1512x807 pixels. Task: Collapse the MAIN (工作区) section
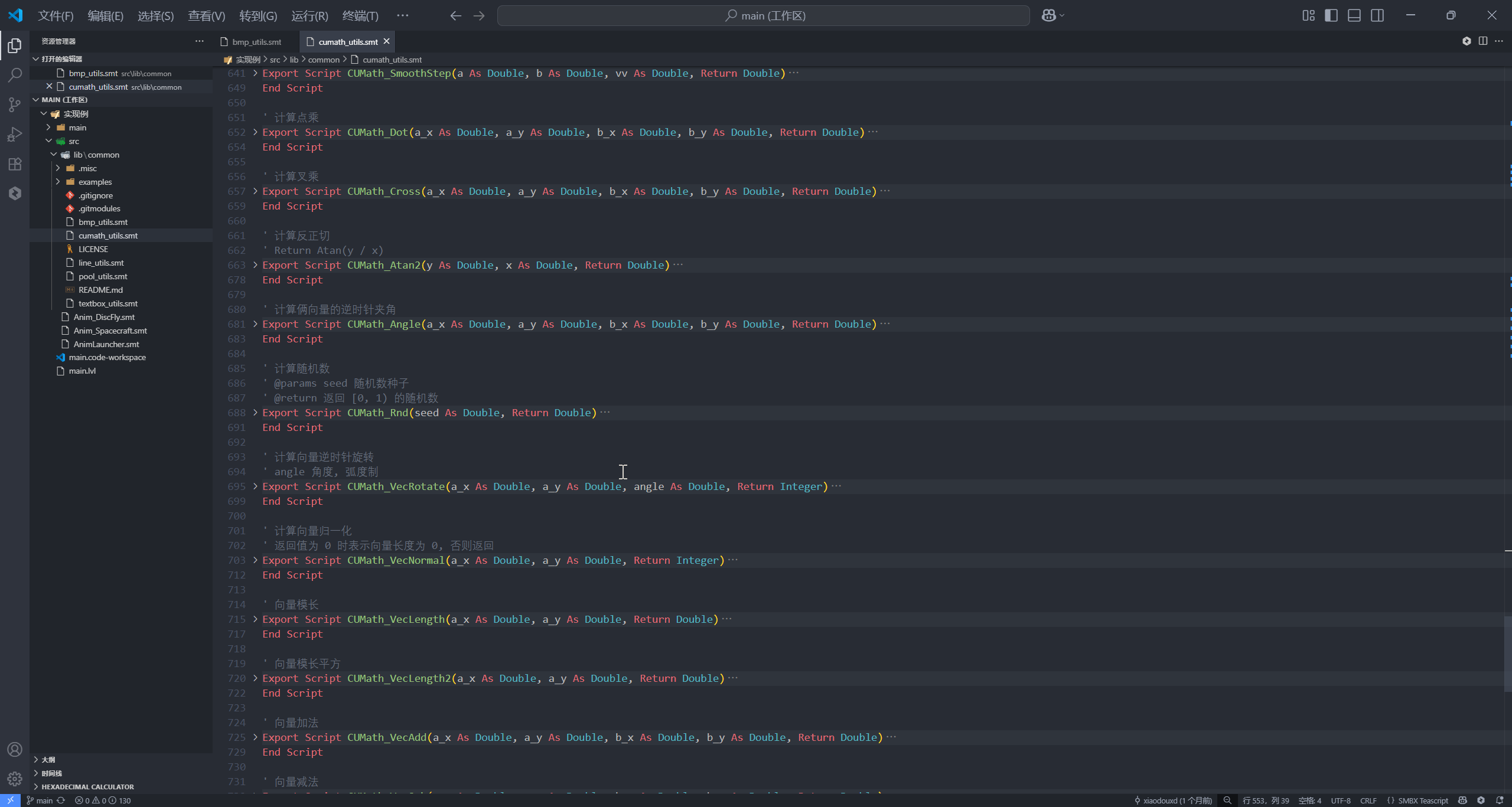click(x=121, y=100)
